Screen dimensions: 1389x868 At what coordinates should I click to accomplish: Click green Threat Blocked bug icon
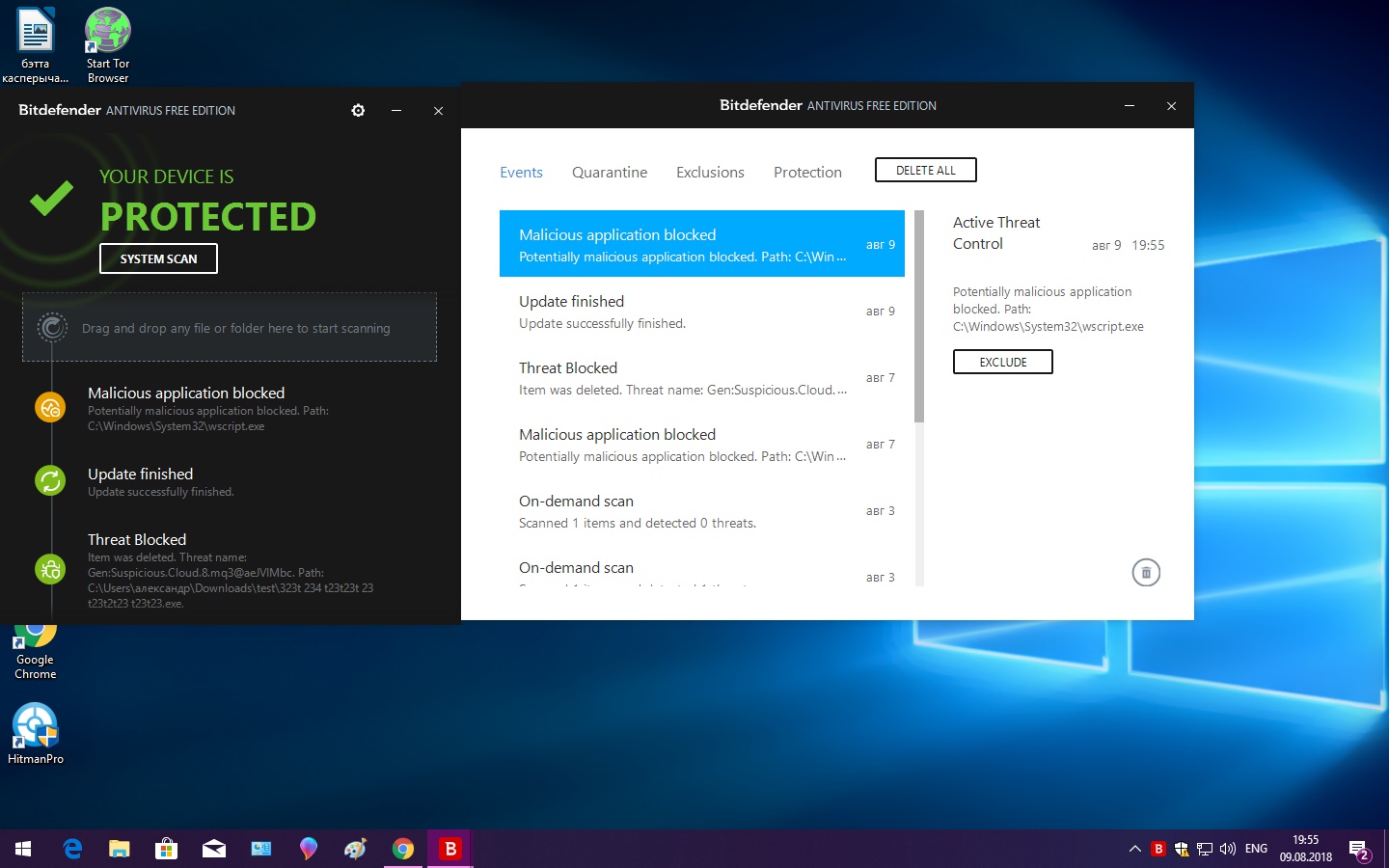50,570
